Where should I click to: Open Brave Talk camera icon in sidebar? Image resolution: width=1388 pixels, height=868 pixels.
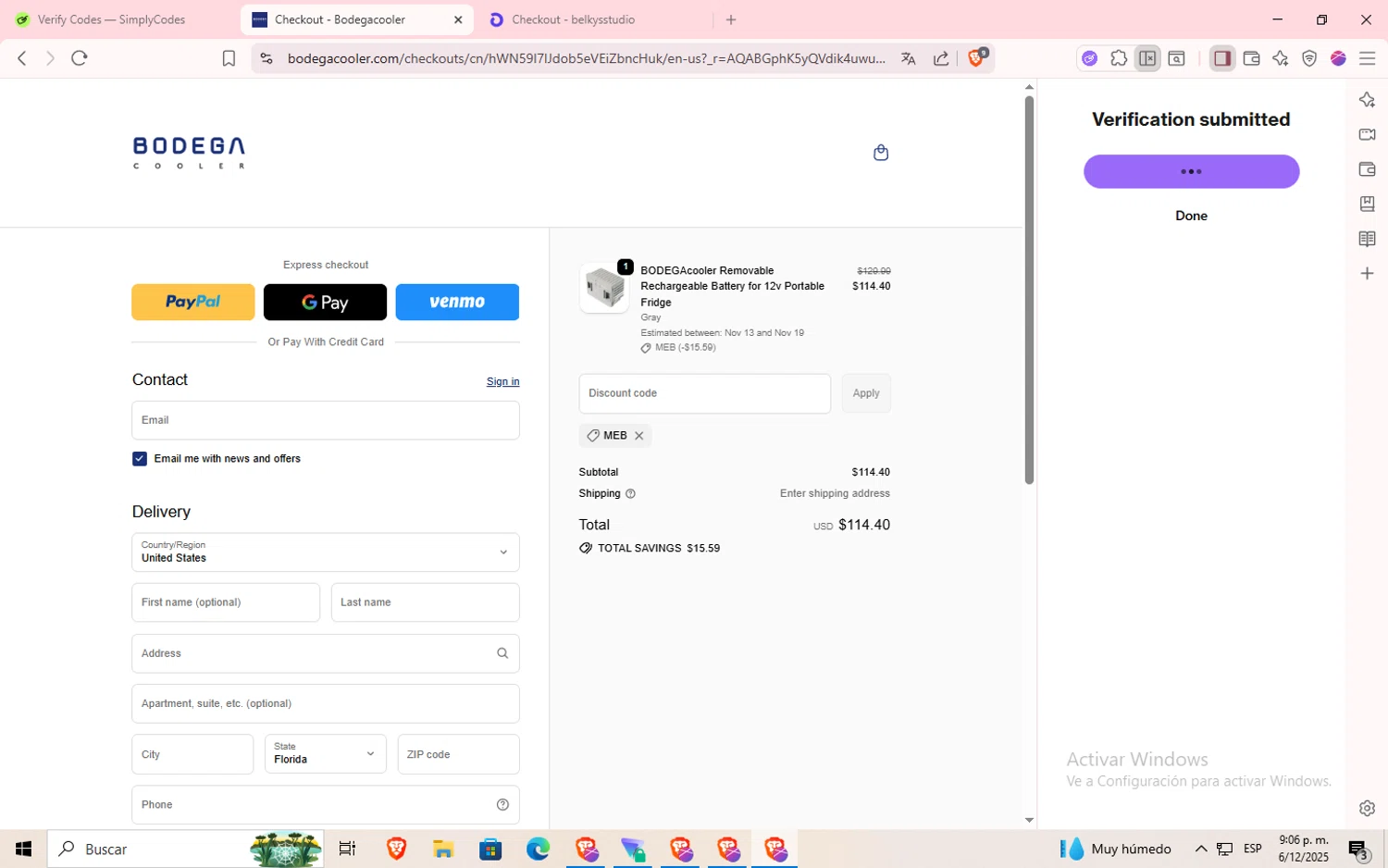pos(1367,134)
